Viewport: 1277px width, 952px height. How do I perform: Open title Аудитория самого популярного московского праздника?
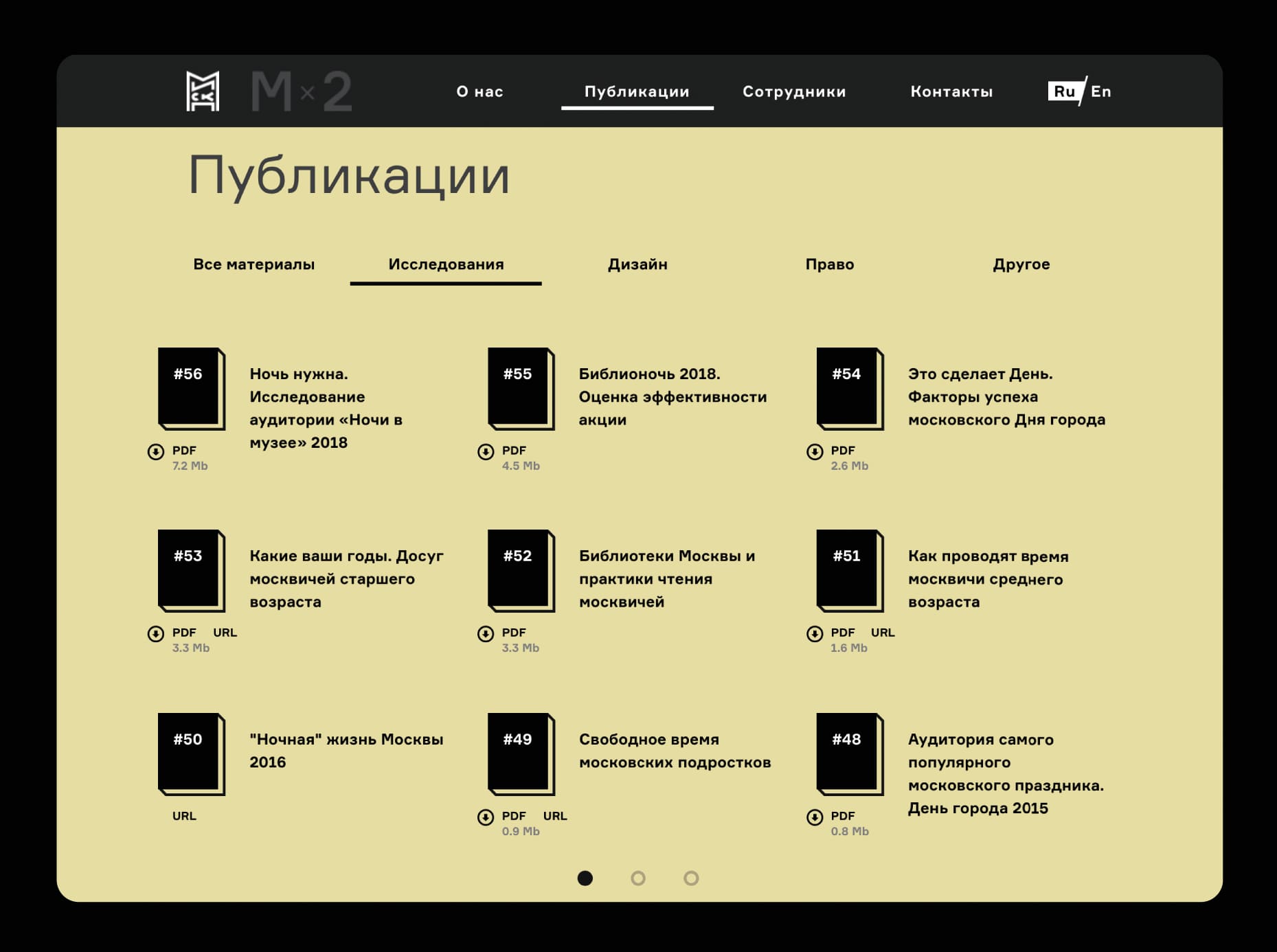(1006, 773)
